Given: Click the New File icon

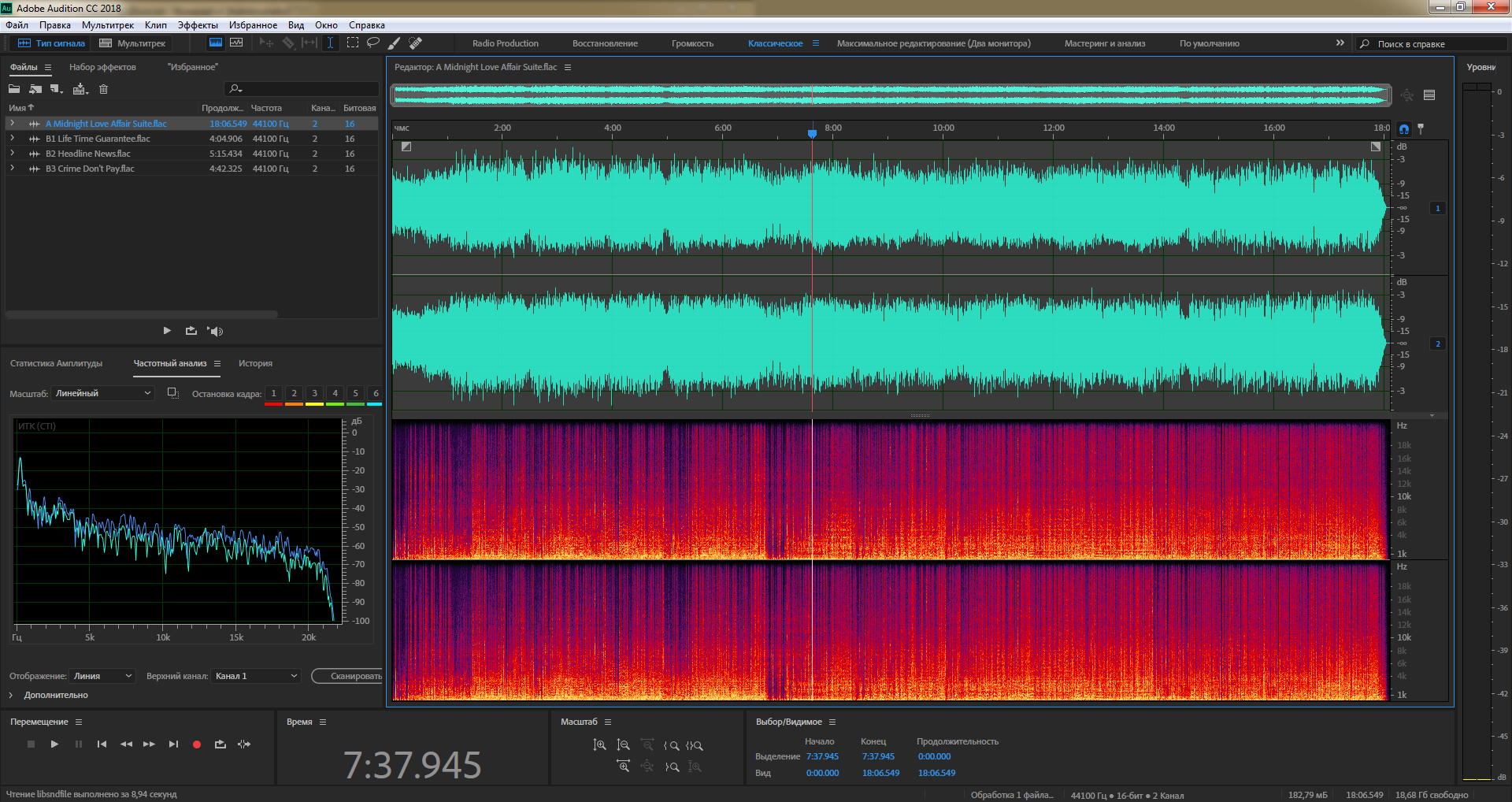Looking at the screenshot, I should [57, 89].
